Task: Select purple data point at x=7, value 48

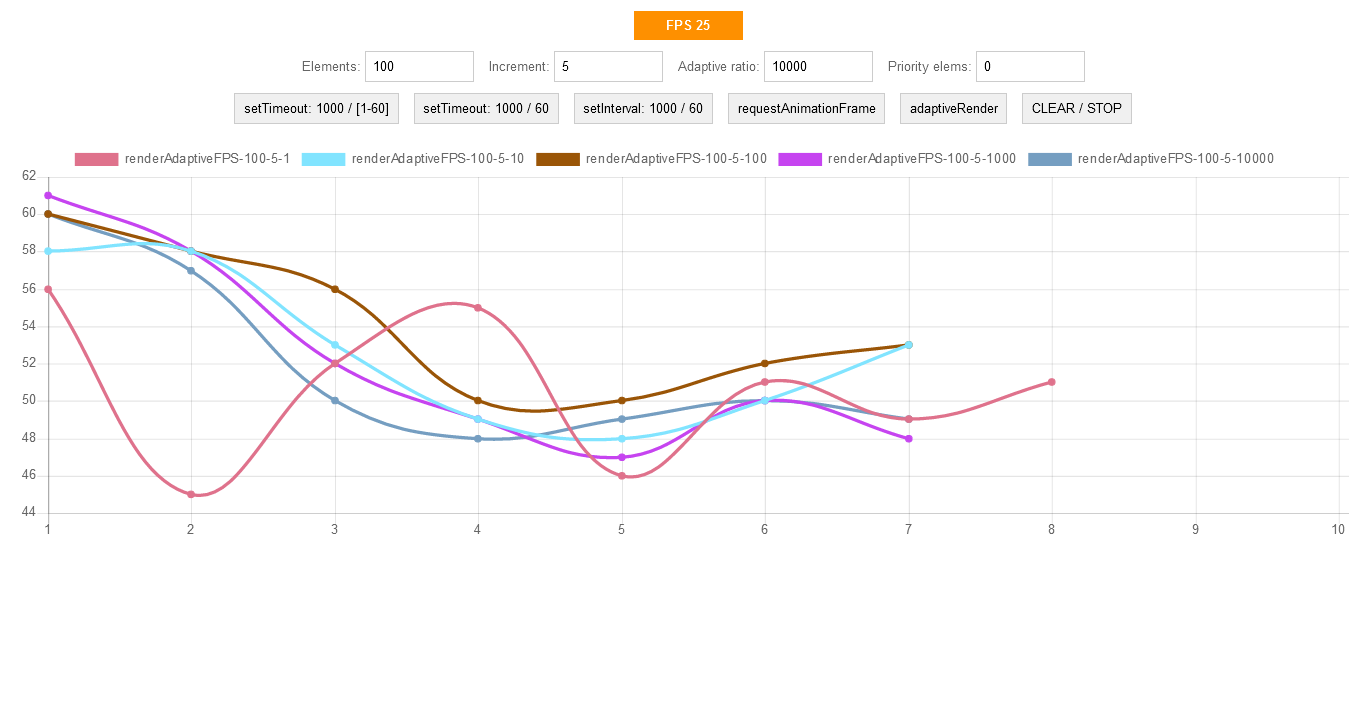Action: coord(909,438)
